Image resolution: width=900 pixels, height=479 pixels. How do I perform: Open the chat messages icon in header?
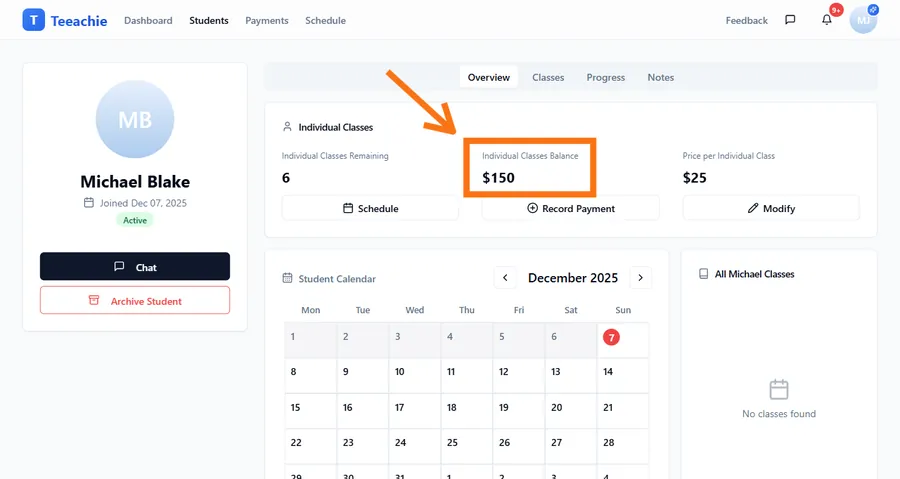click(790, 20)
